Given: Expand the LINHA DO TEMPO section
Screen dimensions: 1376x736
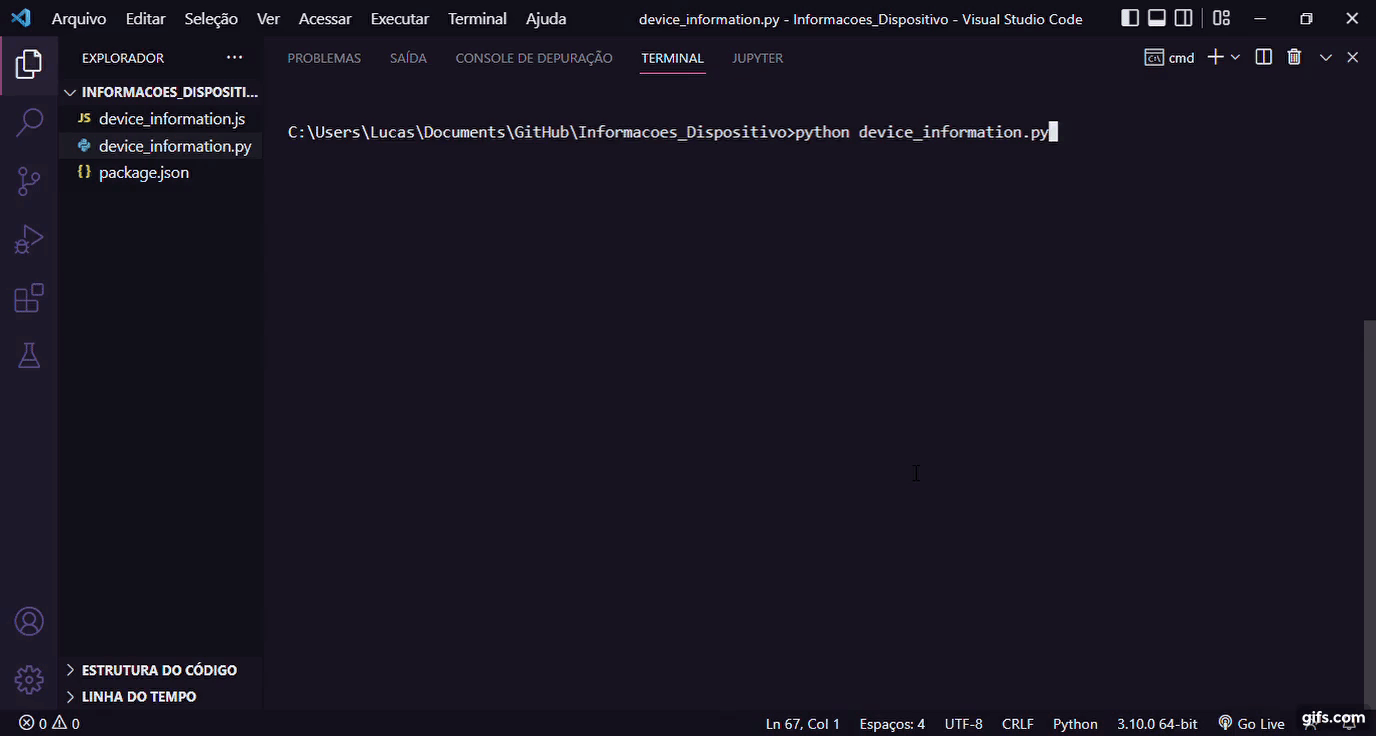Looking at the screenshot, I should coord(161,697).
